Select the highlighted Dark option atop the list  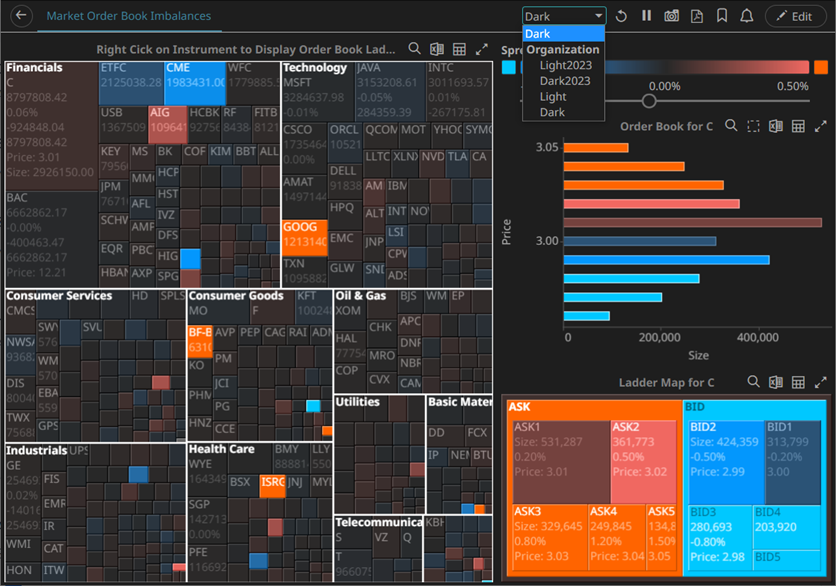pyautogui.click(x=564, y=34)
